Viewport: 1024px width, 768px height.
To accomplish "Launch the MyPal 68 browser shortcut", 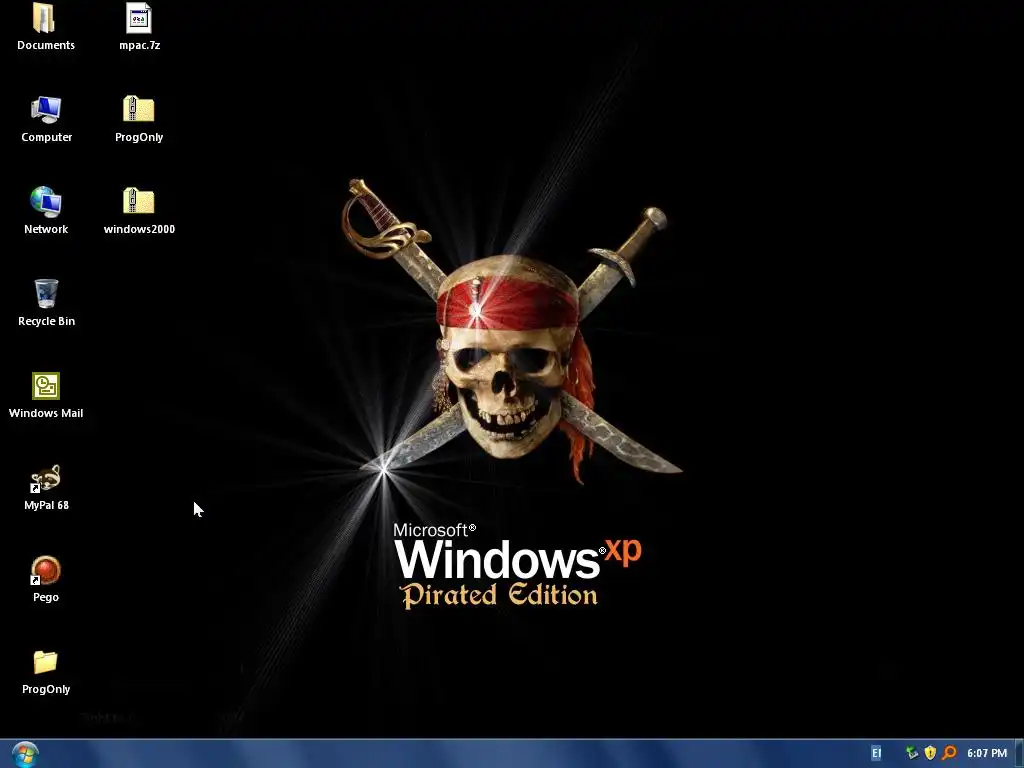I will coord(46,488).
